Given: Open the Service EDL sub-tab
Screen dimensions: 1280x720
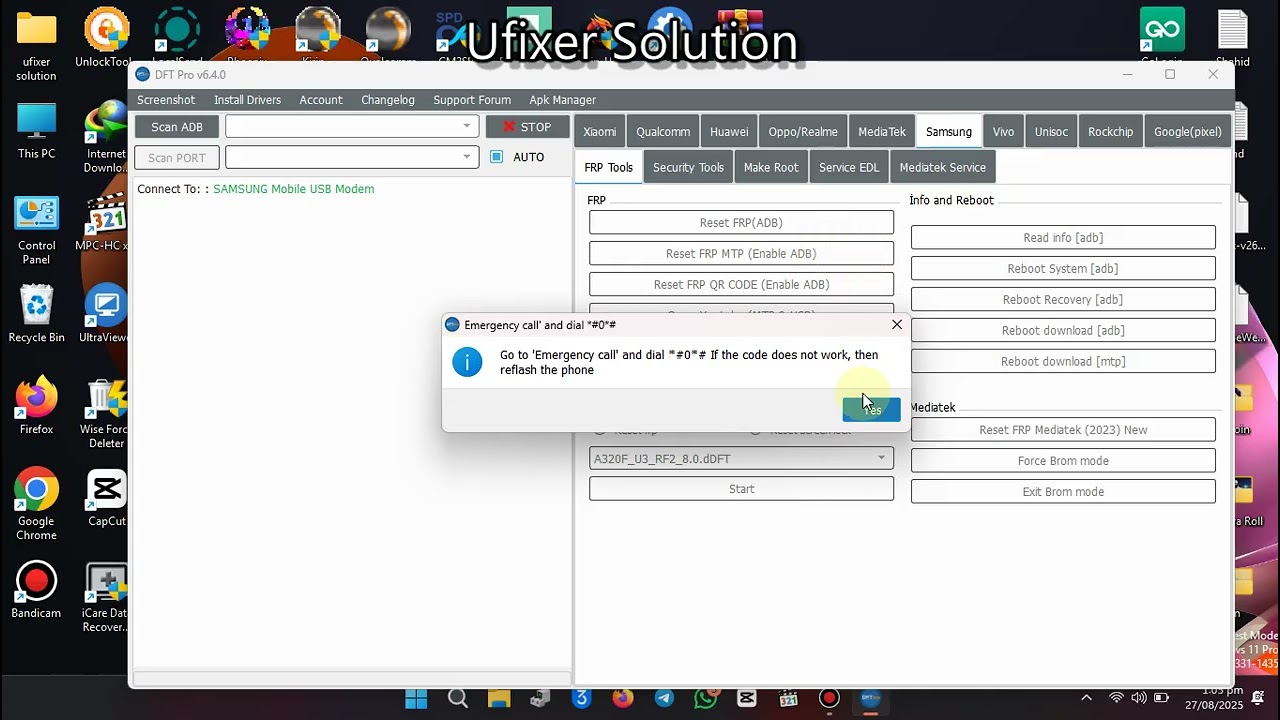Looking at the screenshot, I should pyautogui.click(x=849, y=167).
